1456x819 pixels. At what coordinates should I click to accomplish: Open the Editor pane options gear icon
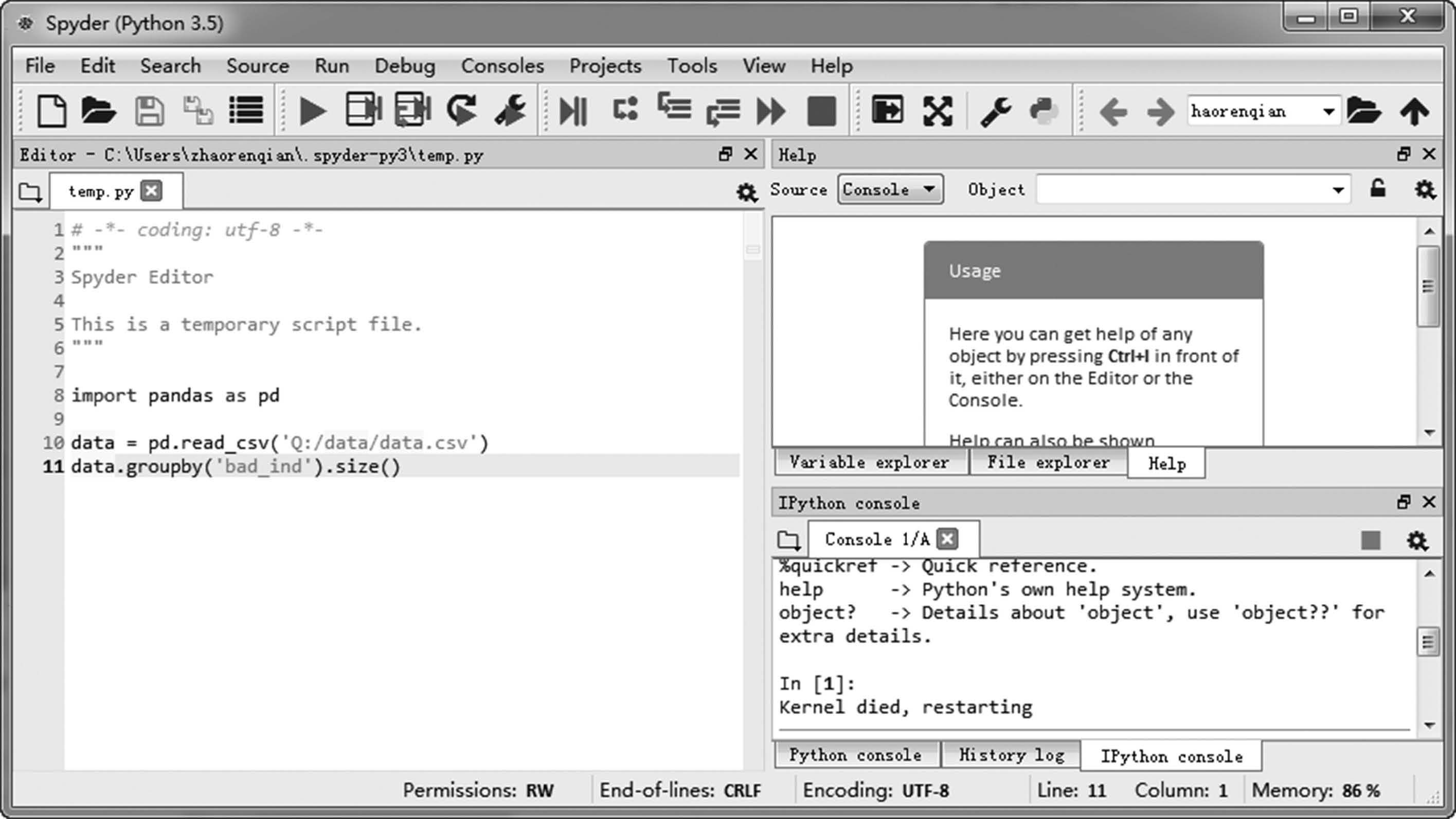point(747,192)
